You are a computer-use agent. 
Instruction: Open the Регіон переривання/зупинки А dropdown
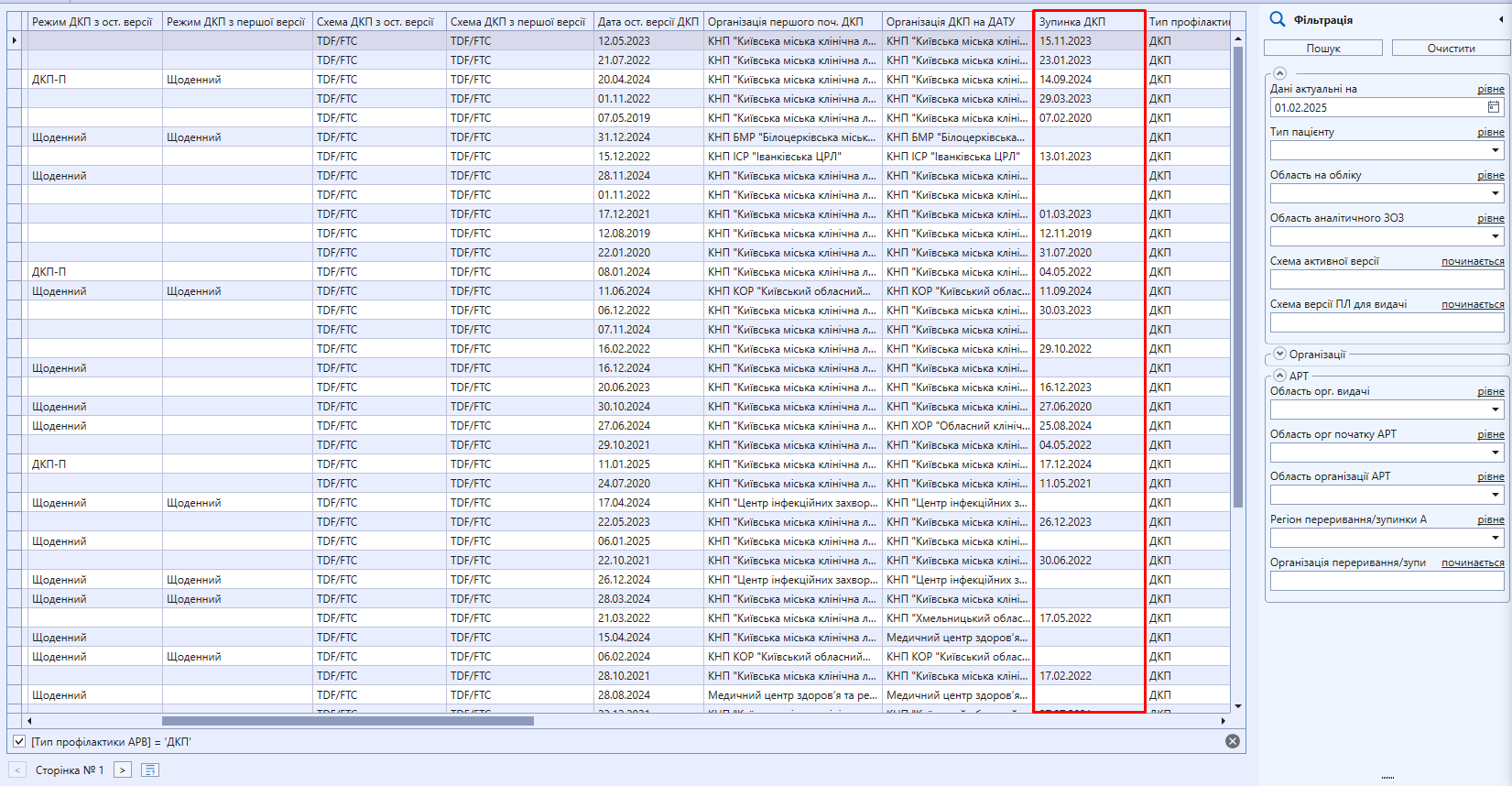[x=1496, y=538]
